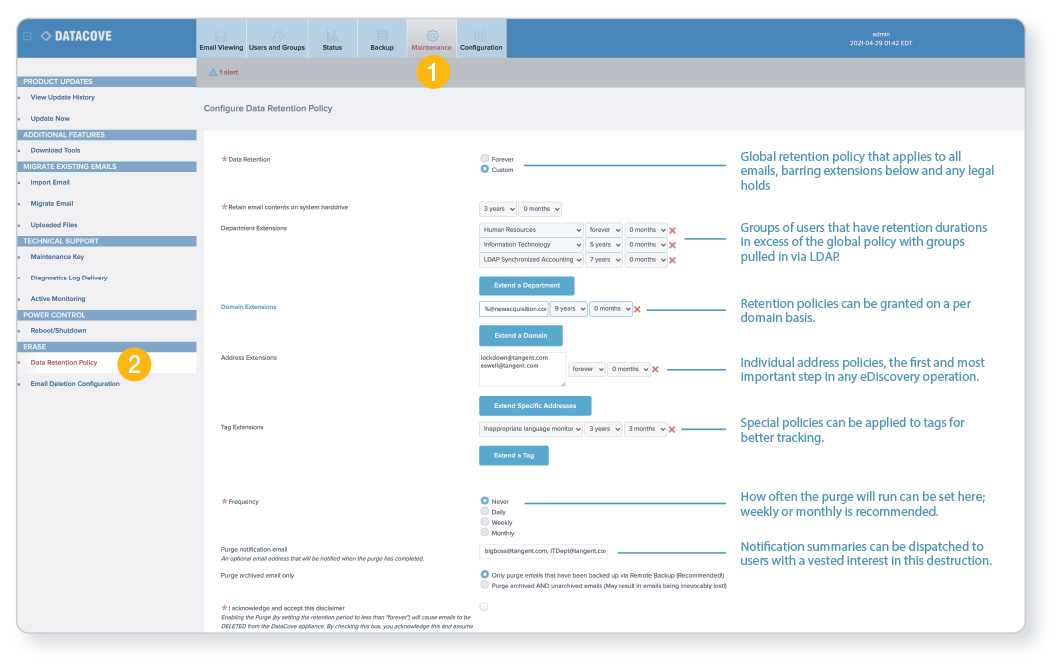Viewport: 1056px width, 668px height.
Task: Click the Extend a Tag button
Action: click(x=514, y=455)
